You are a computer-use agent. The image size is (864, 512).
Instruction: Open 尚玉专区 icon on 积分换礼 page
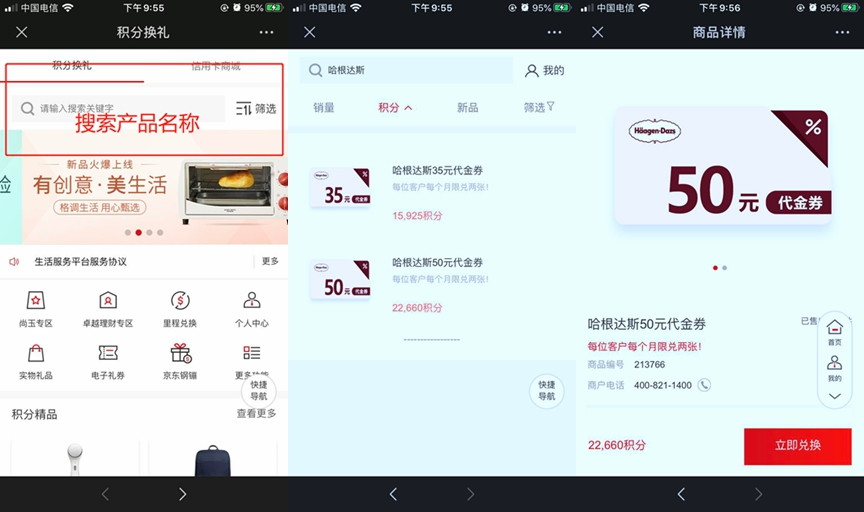tap(36, 301)
